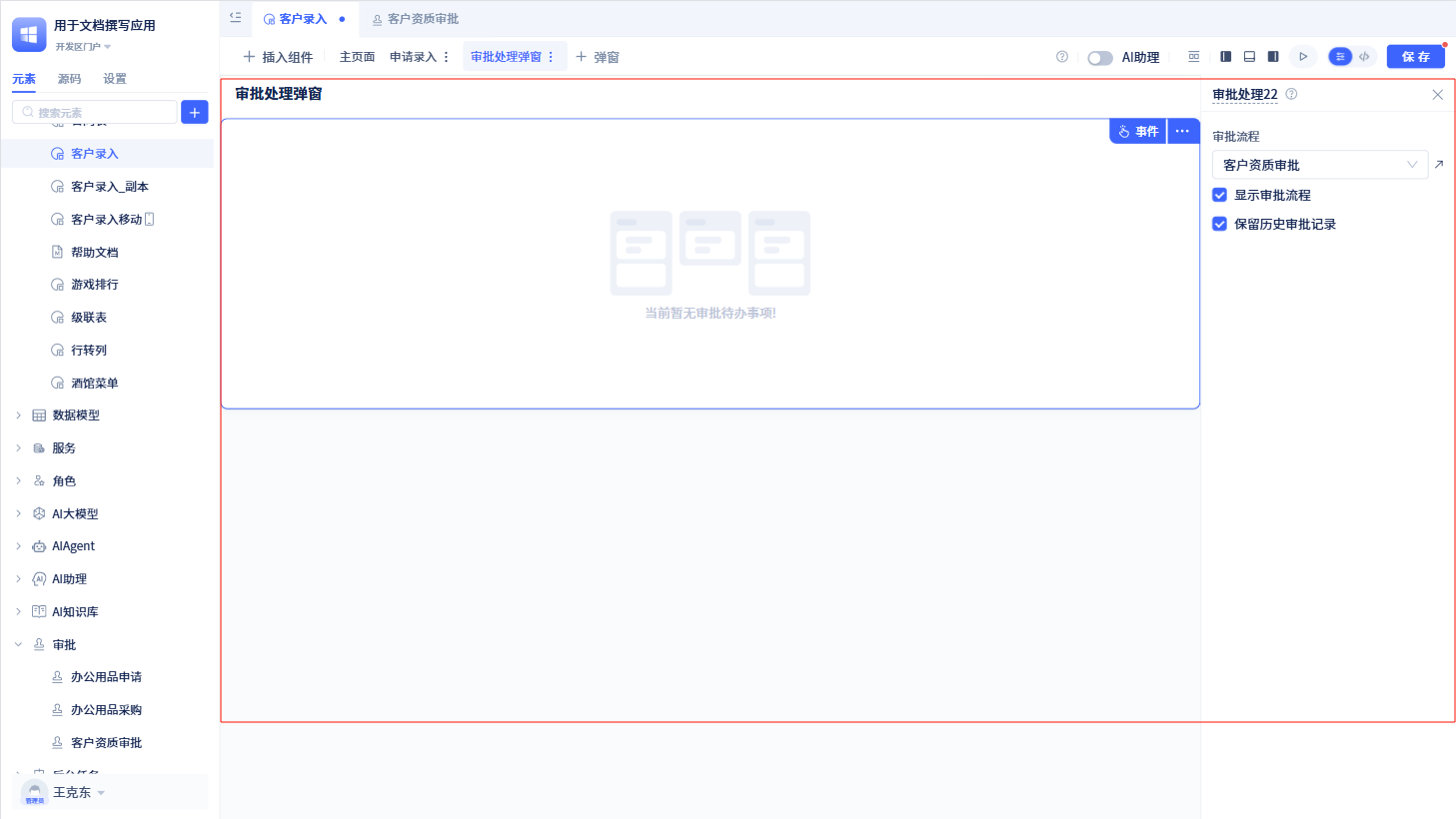
Task: Toggle the bottom panel layout icon
Action: coord(1249,57)
